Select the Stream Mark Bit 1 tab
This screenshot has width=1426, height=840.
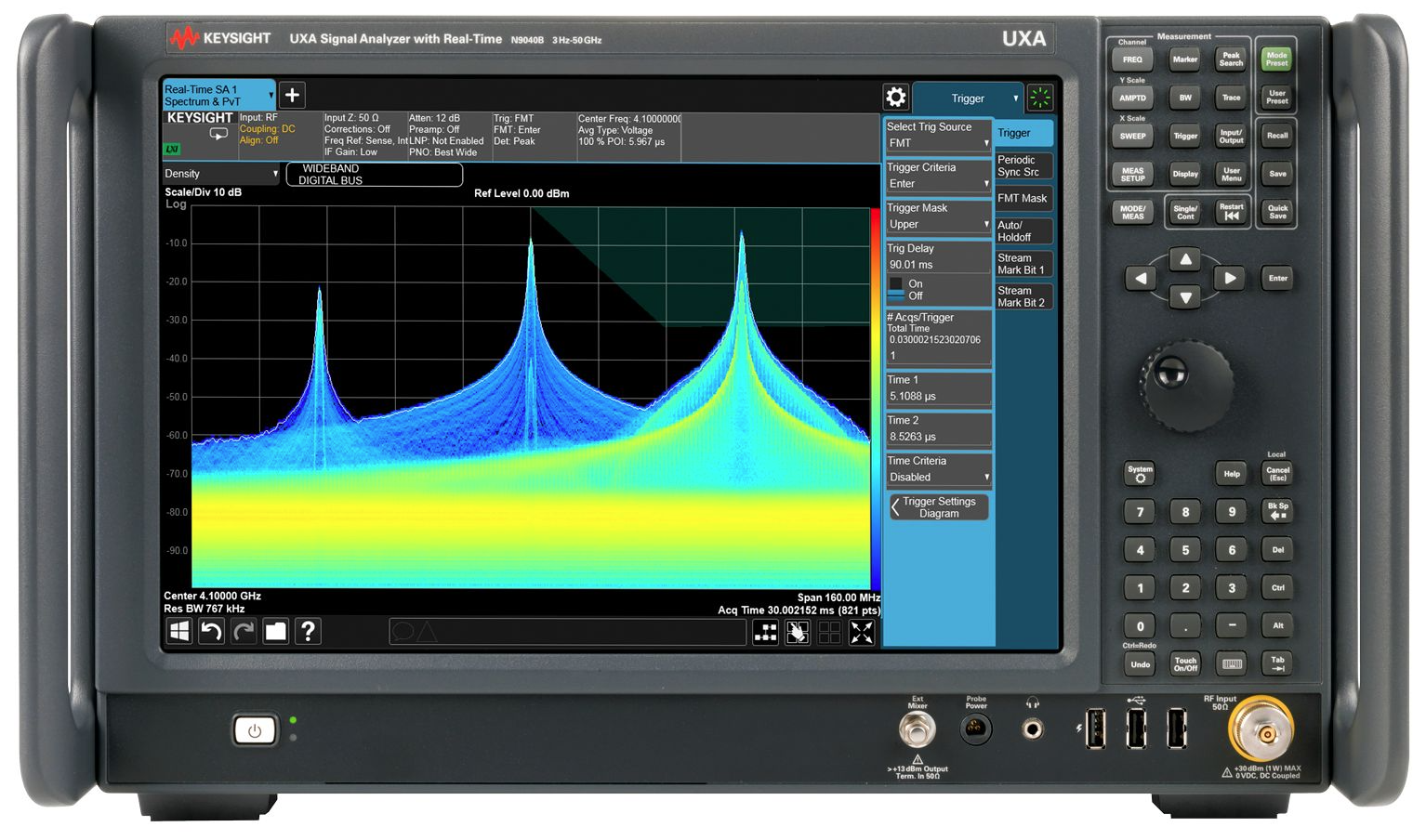1024,264
